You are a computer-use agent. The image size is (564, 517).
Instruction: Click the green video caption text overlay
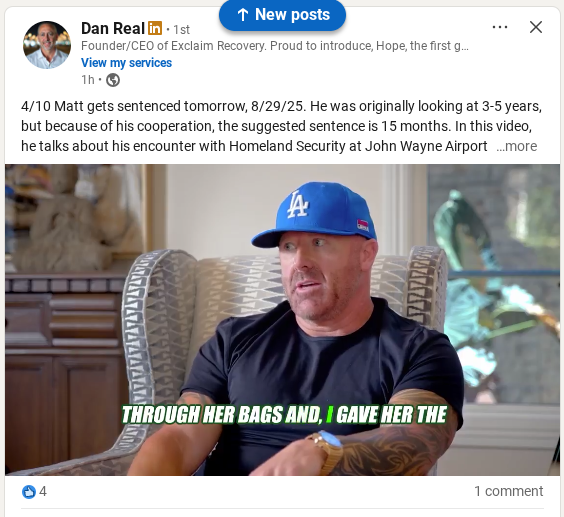click(x=284, y=414)
